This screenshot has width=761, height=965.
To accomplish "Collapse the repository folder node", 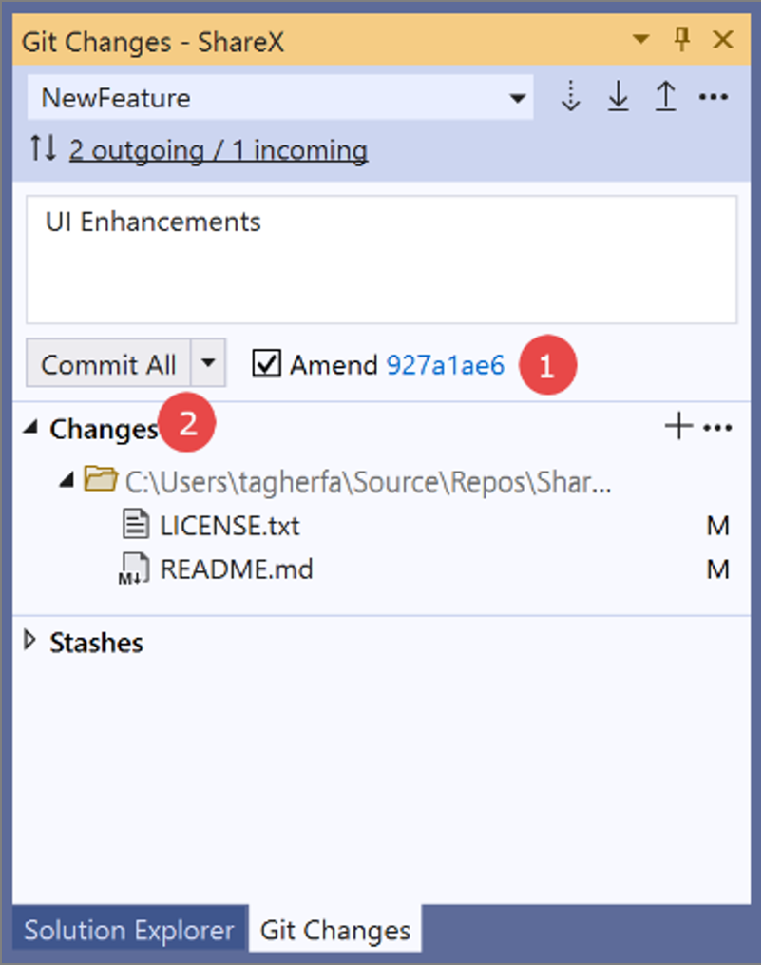I will (x=67, y=482).
